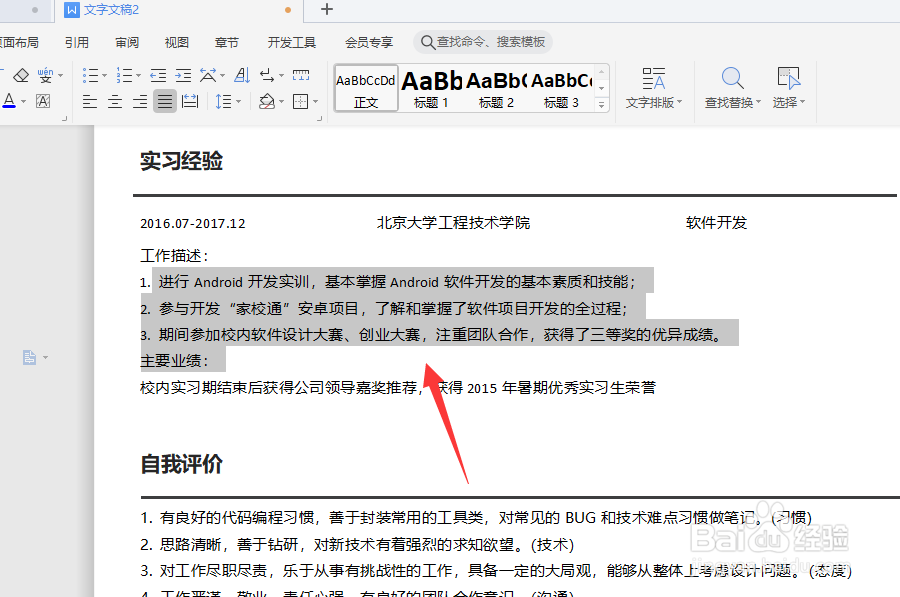Expand the borders dropdown arrow
Image resolution: width=900 pixels, height=597 pixels.
click(315, 102)
